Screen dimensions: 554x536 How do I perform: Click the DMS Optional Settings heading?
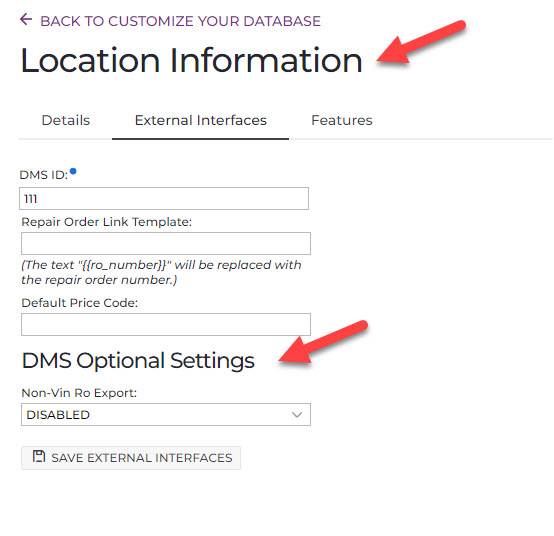coord(138,361)
